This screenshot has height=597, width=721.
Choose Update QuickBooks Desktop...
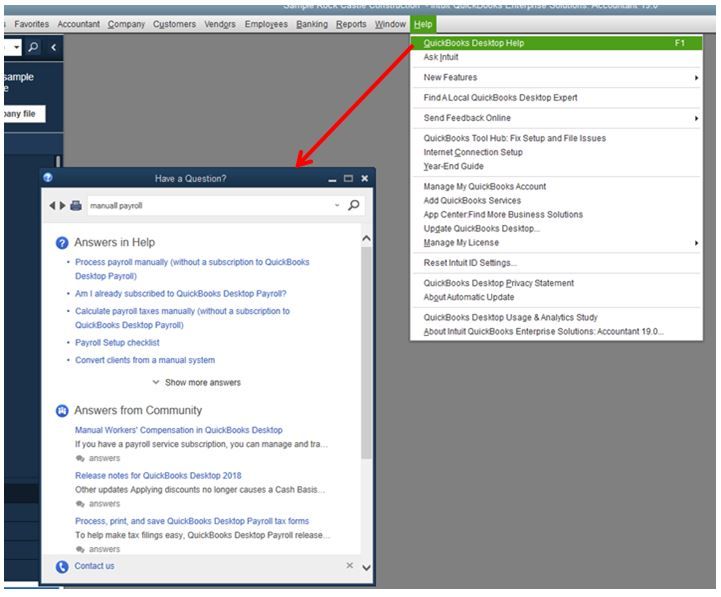556,229
